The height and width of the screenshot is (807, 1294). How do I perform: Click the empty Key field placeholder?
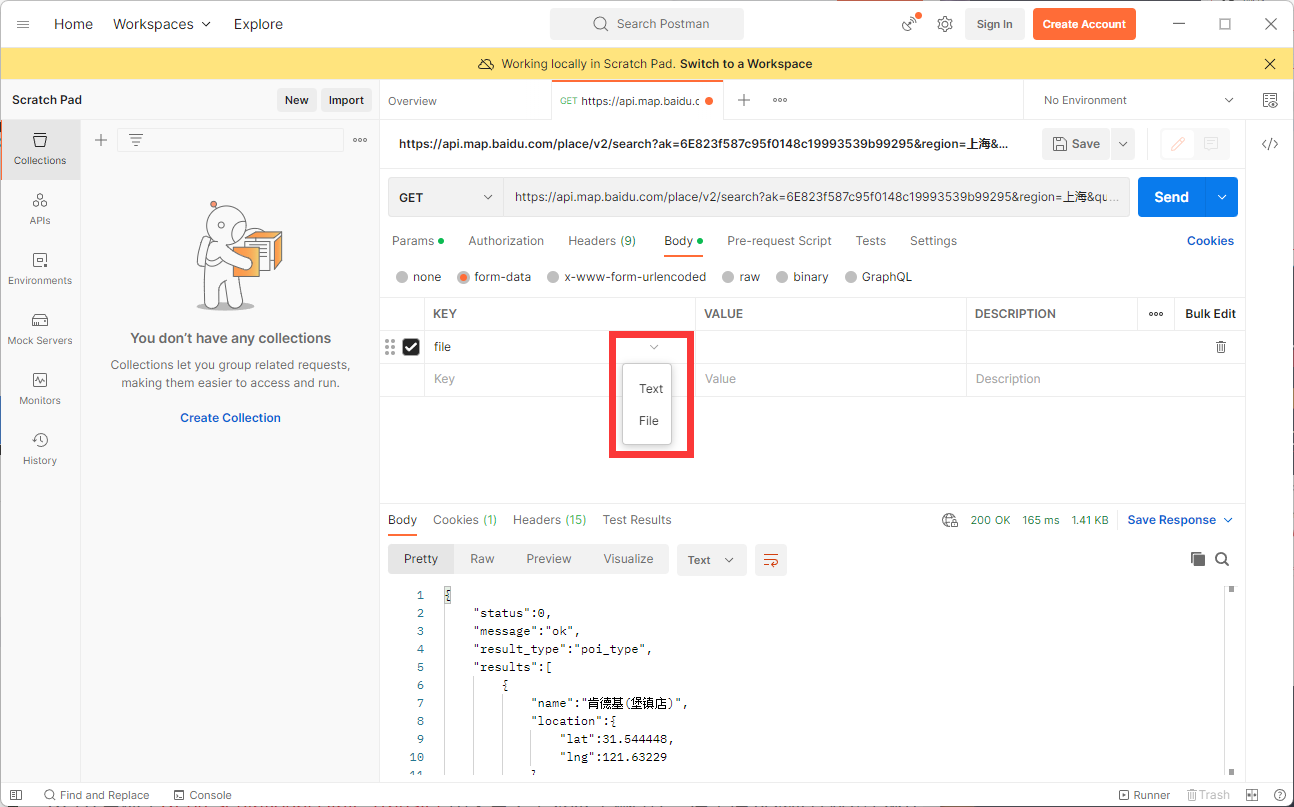tap(560, 380)
